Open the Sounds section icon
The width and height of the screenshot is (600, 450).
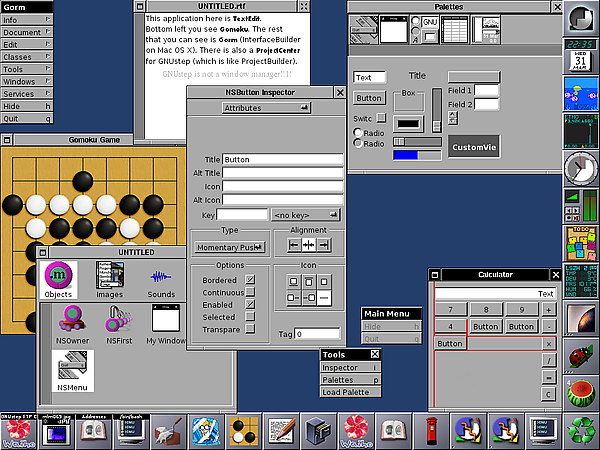(160, 278)
